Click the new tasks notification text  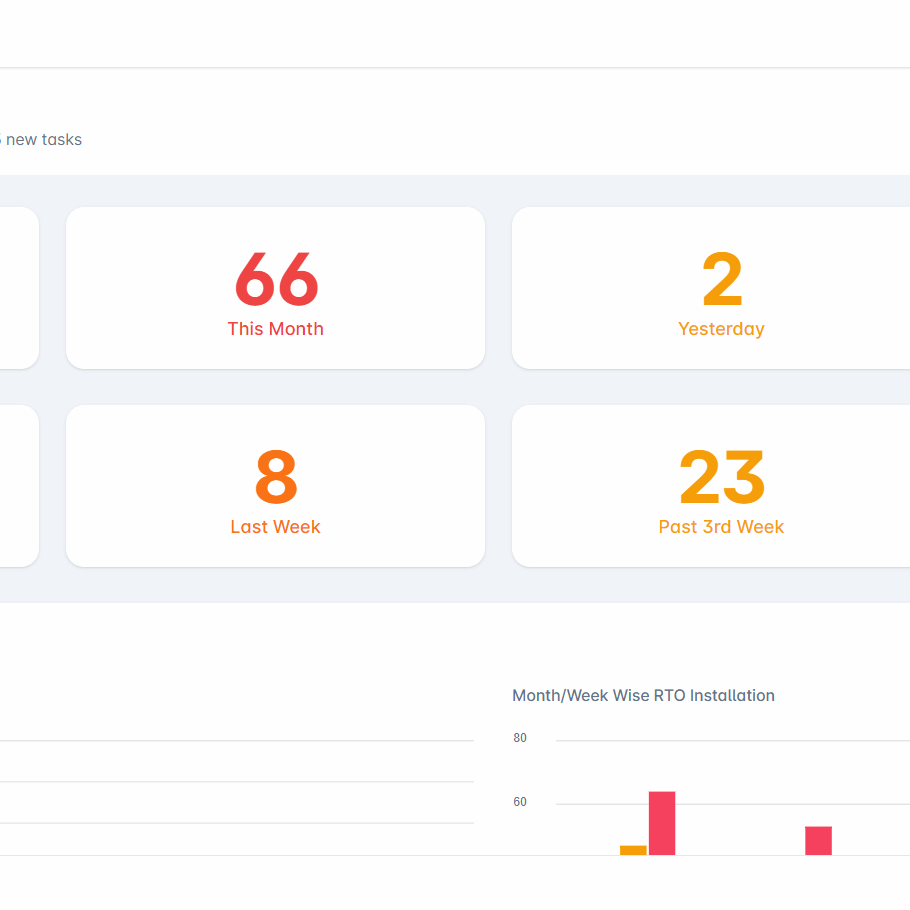[42, 140]
